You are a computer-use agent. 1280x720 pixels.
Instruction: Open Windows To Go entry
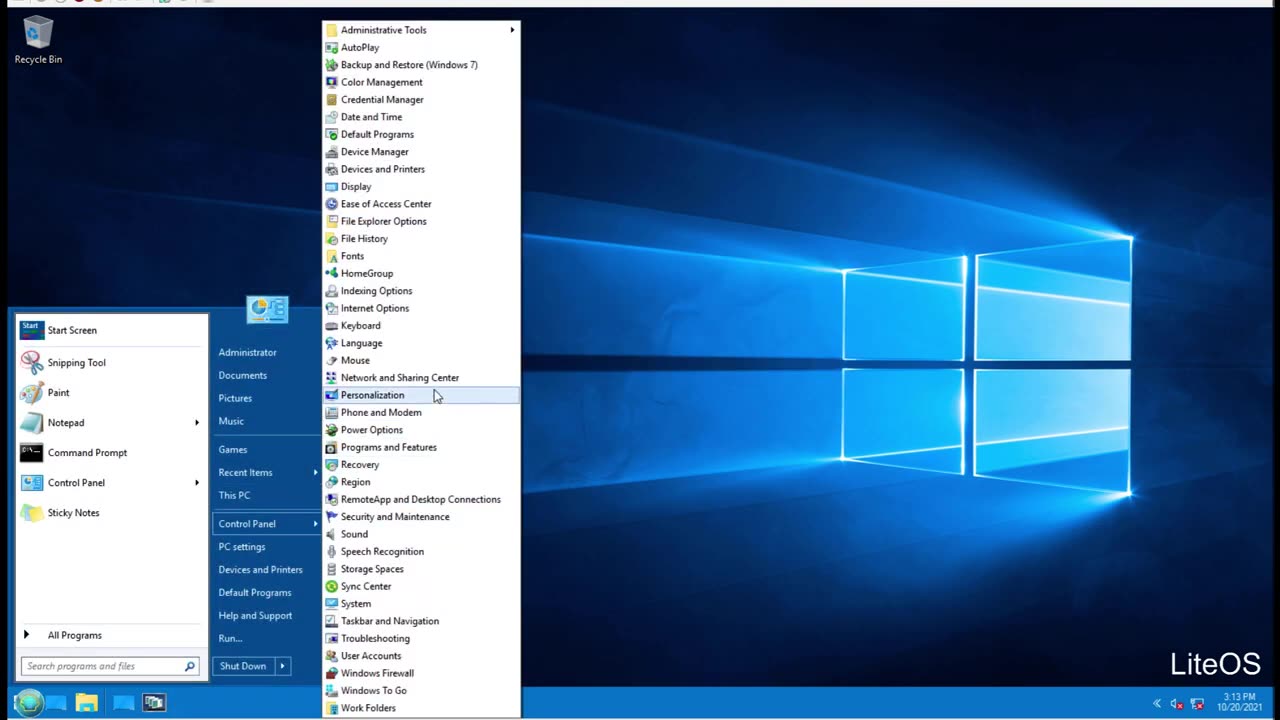(421, 691)
